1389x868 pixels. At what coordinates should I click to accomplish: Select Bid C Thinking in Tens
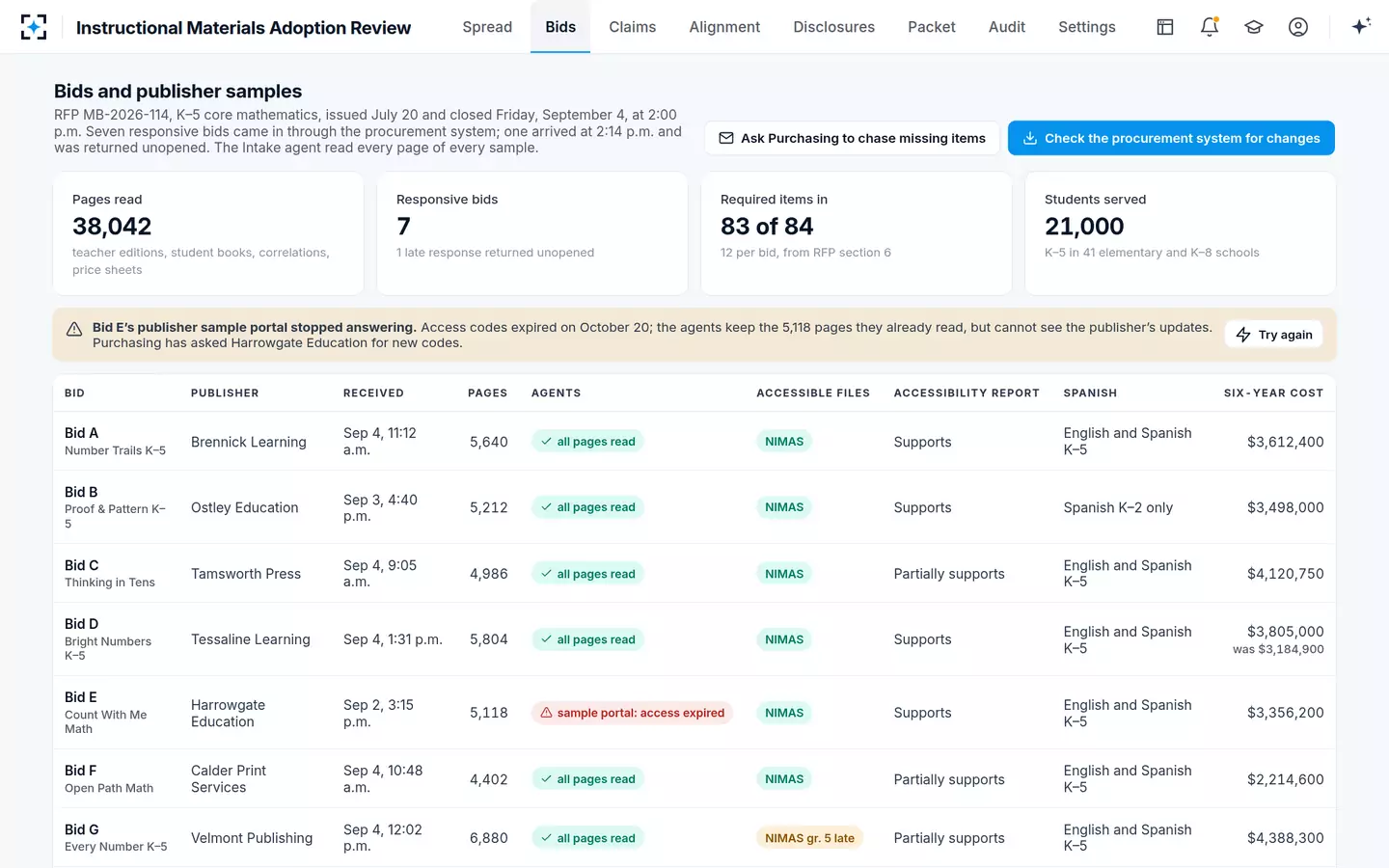point(694,574)
